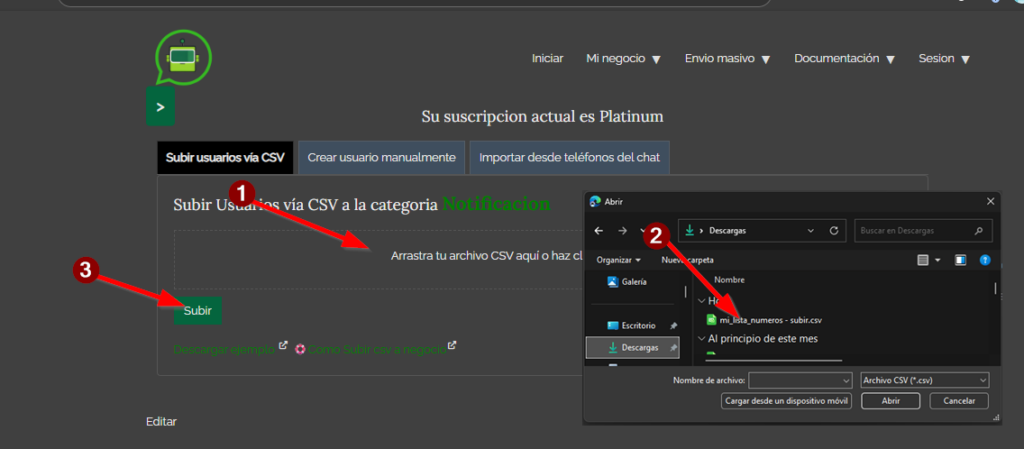This screenshot has width=1024, height=449.
Task: Select Escritorio in the navigation pane
Action: point(635,325)
